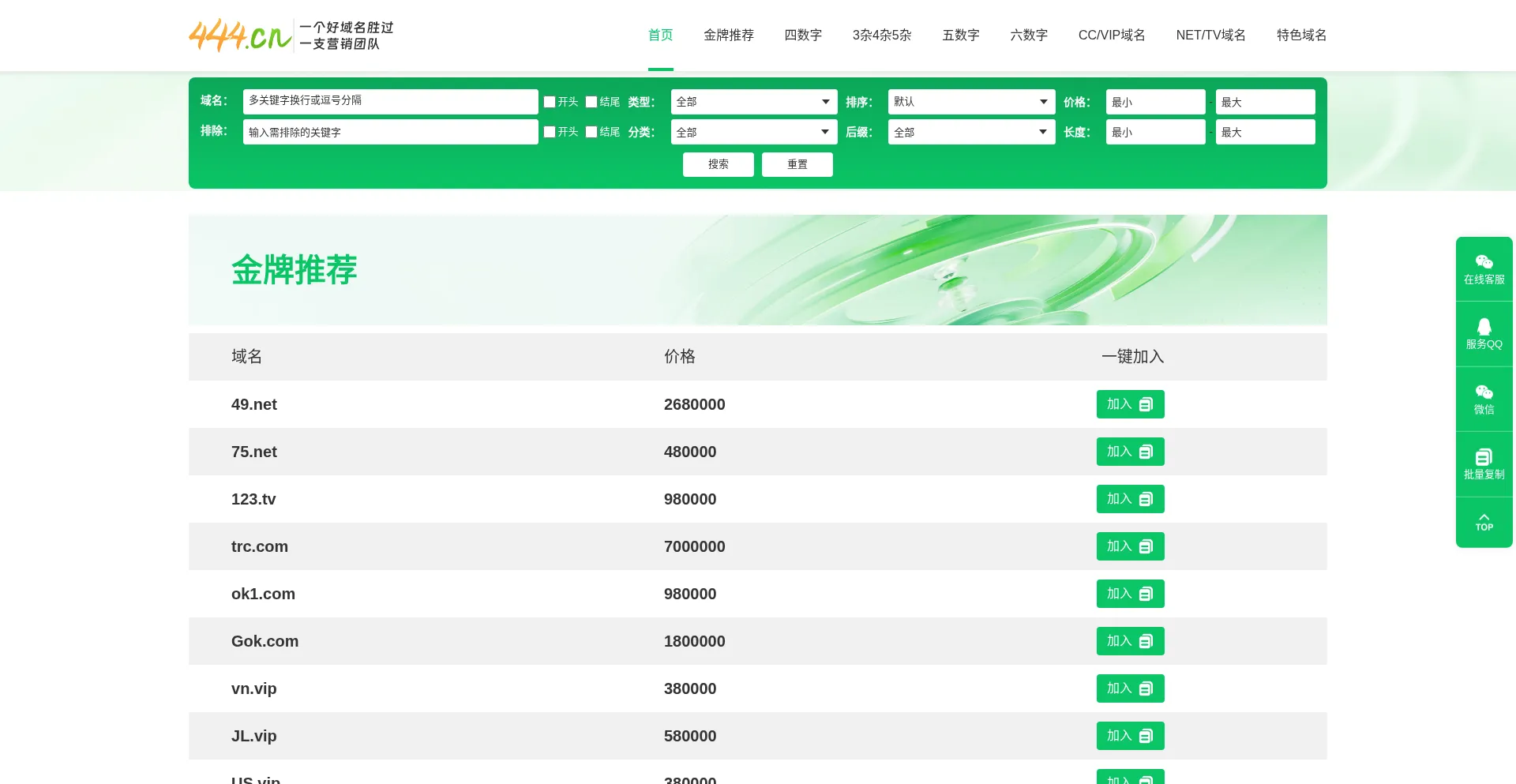Focus the 价格 最小 input field
1516x784 pixels.
1155,102
